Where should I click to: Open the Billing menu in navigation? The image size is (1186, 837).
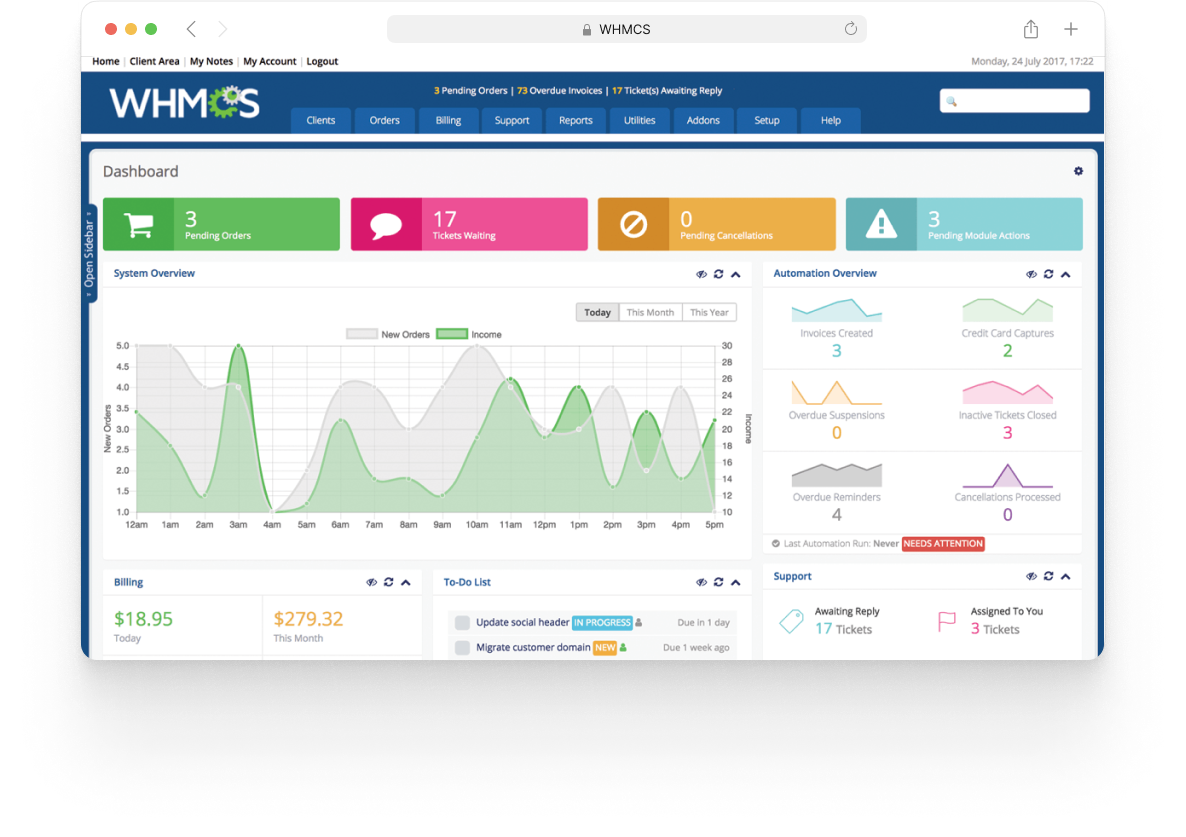tap(448, 120)
